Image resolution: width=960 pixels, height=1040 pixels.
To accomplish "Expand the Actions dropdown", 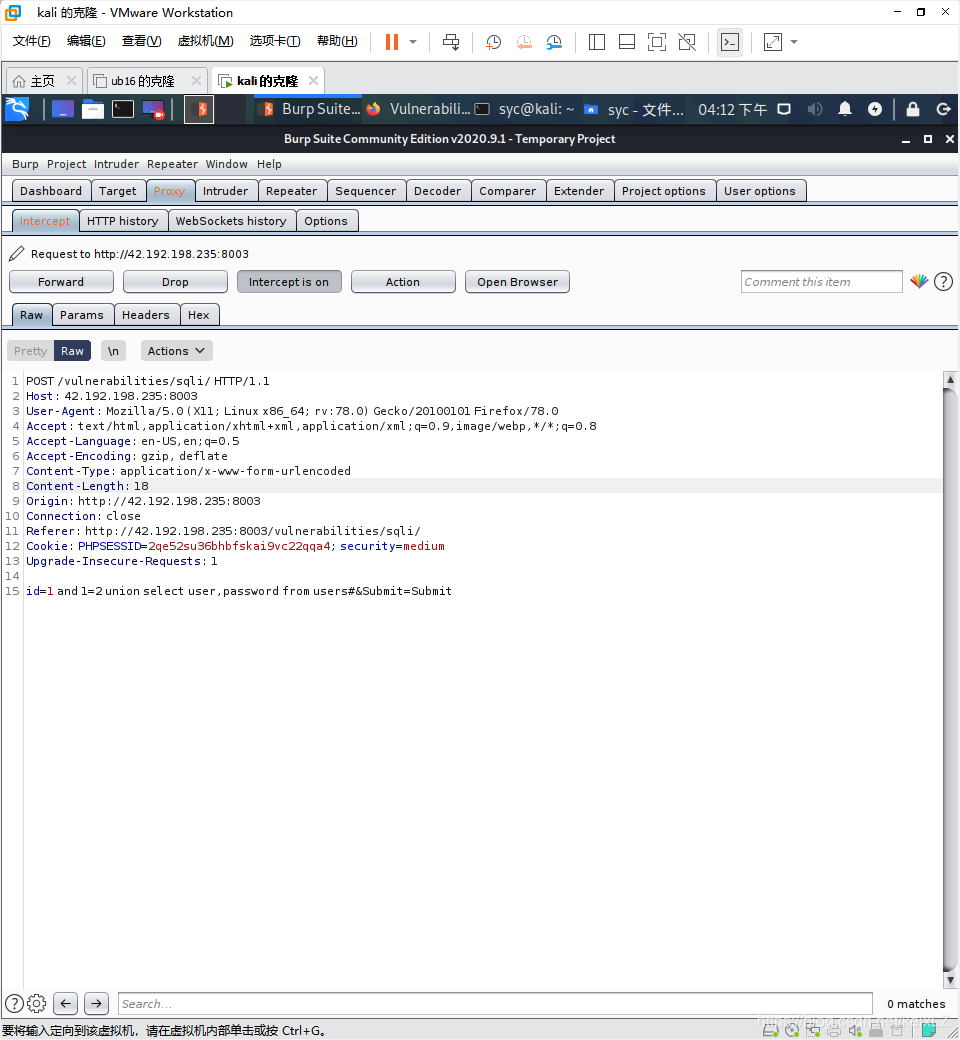I will pos(176,351).
